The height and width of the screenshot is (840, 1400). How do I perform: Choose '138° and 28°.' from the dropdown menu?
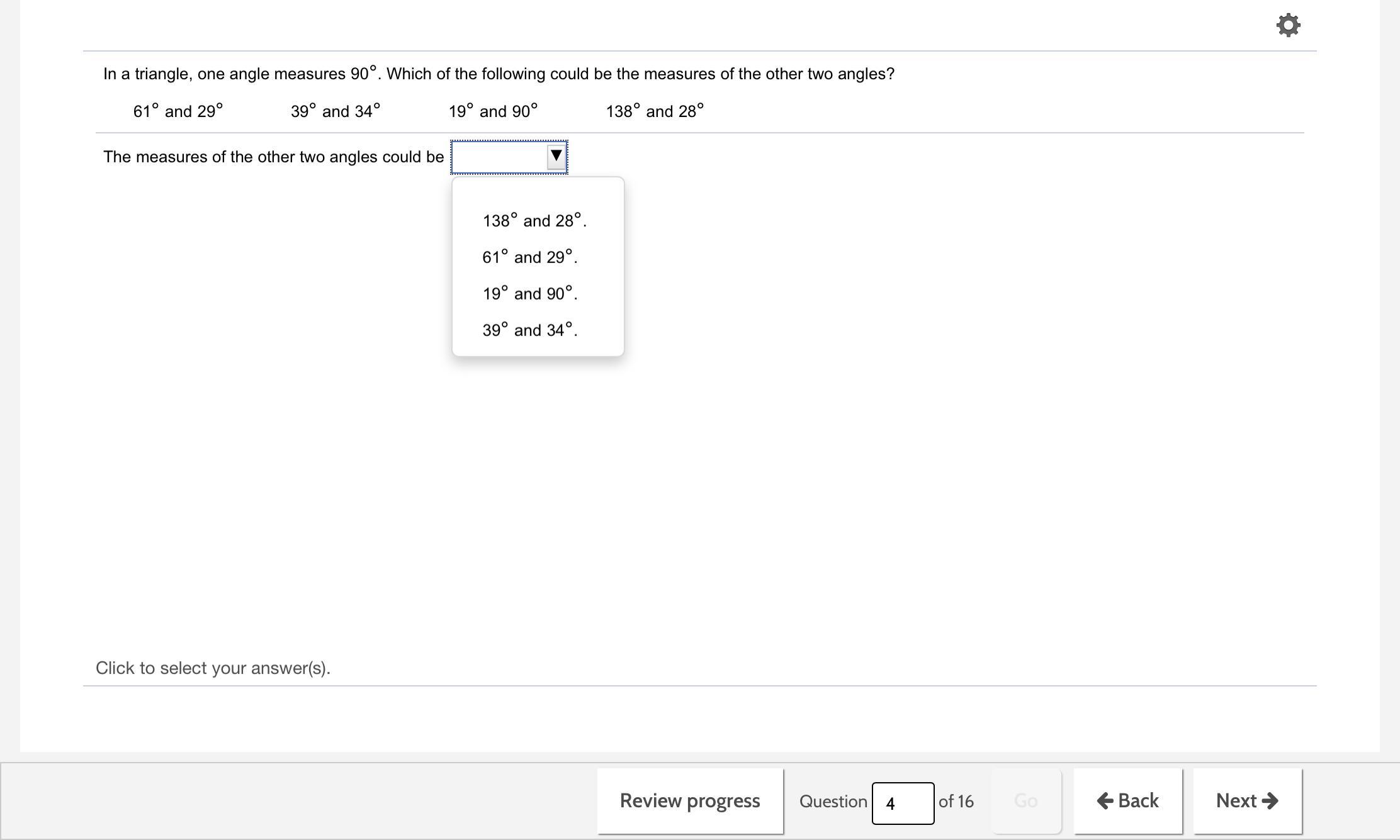pos(534,221)
